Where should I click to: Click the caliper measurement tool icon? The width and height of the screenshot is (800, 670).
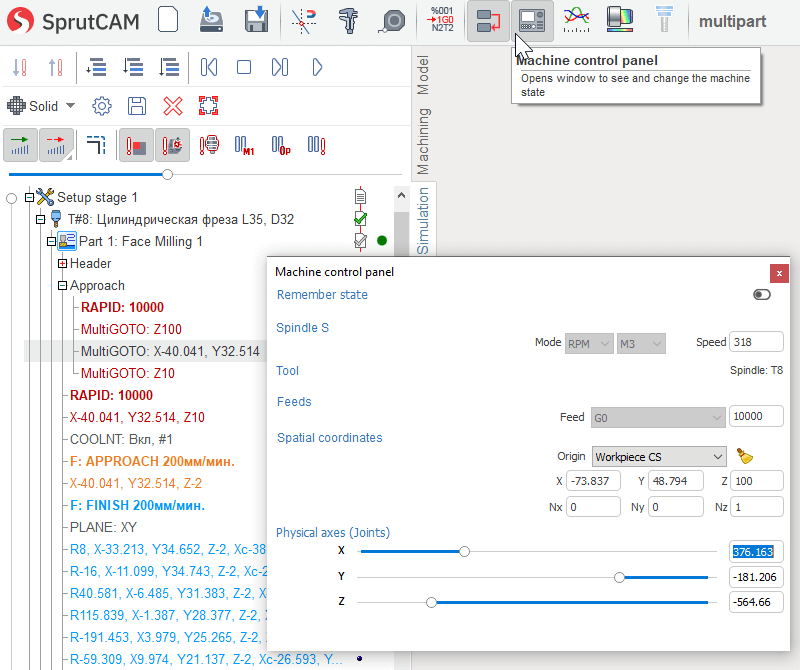click(x=349, y=20)
